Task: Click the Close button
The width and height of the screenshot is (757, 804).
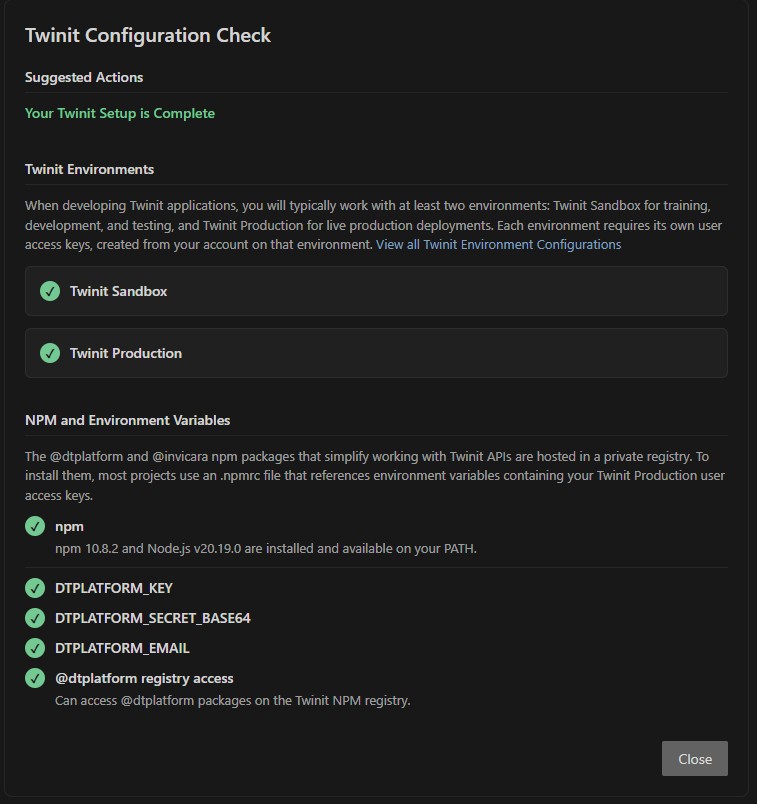Action: click(694, 758)
